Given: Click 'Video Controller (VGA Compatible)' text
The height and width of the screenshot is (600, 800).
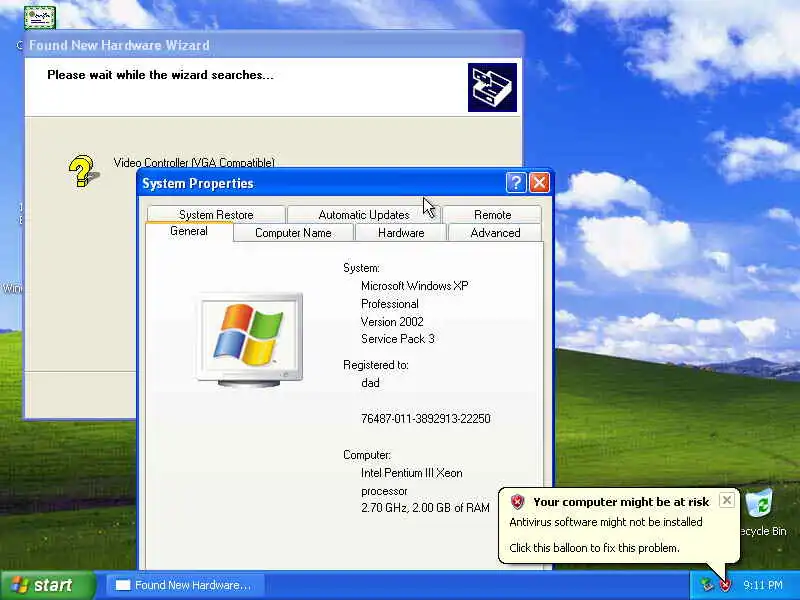Looking at the screenshot, I should point(194,163).
